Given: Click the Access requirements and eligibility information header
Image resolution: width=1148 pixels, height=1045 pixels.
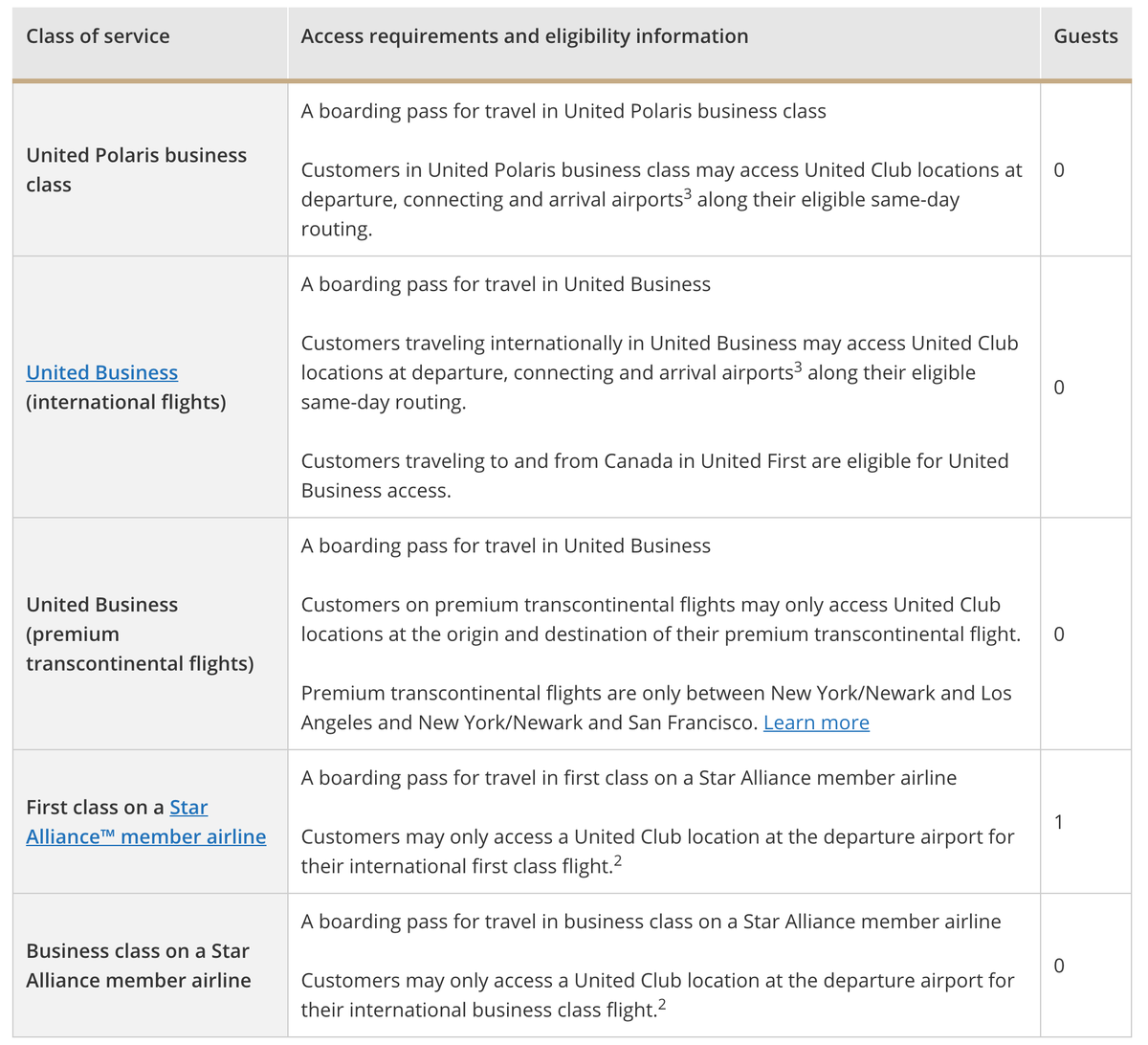Looking at the screenshot, I should (x=524, y=36).
